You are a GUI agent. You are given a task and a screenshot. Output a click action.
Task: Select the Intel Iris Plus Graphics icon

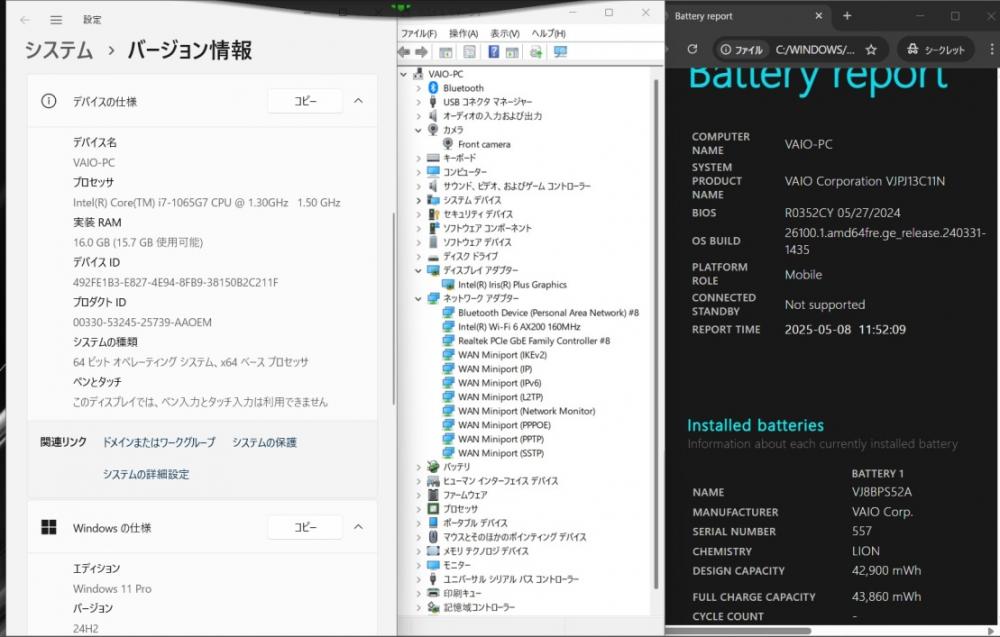point(448,284)
